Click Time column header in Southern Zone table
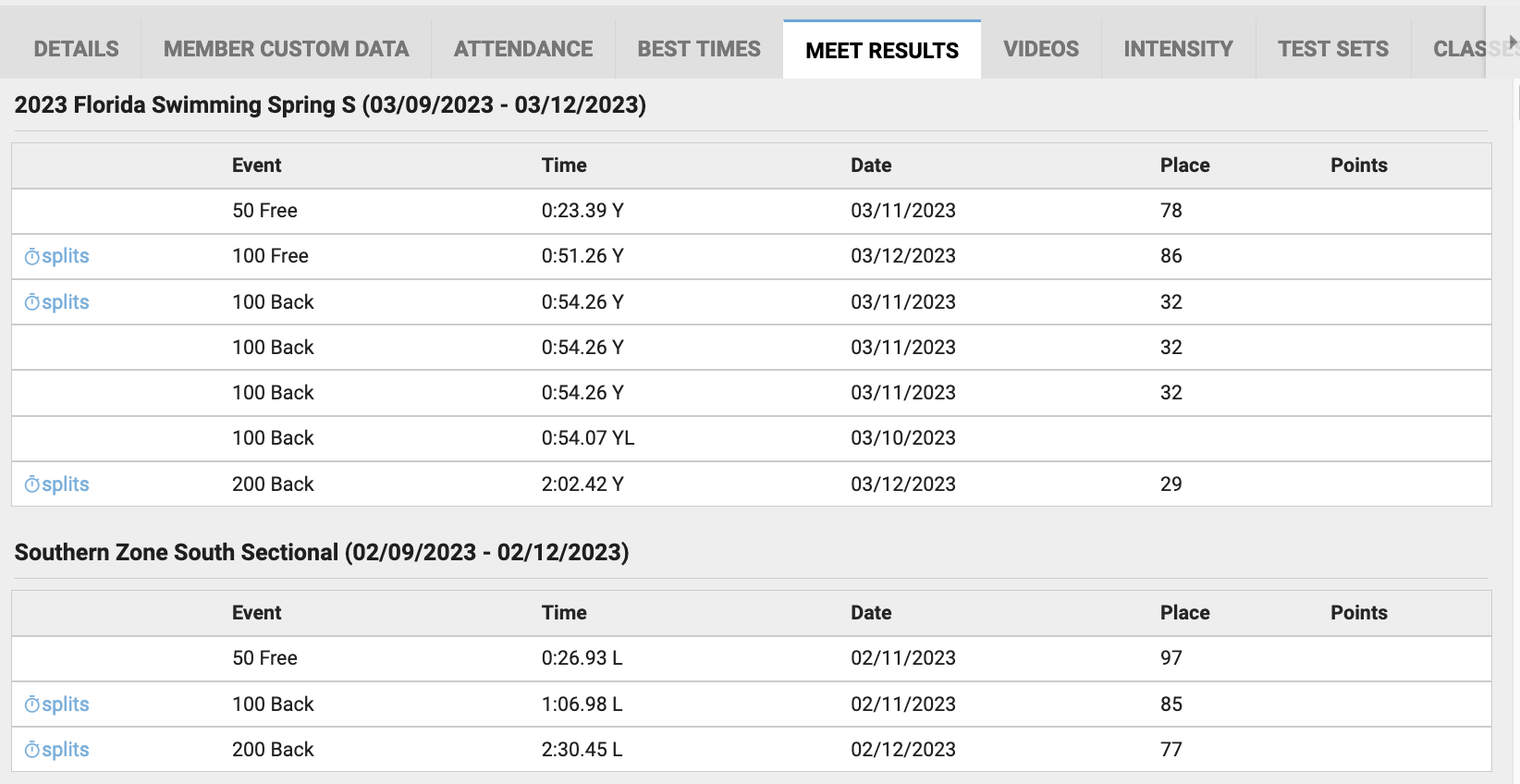Viewport: 1520px width, 784px height. (x=564, y=613)
